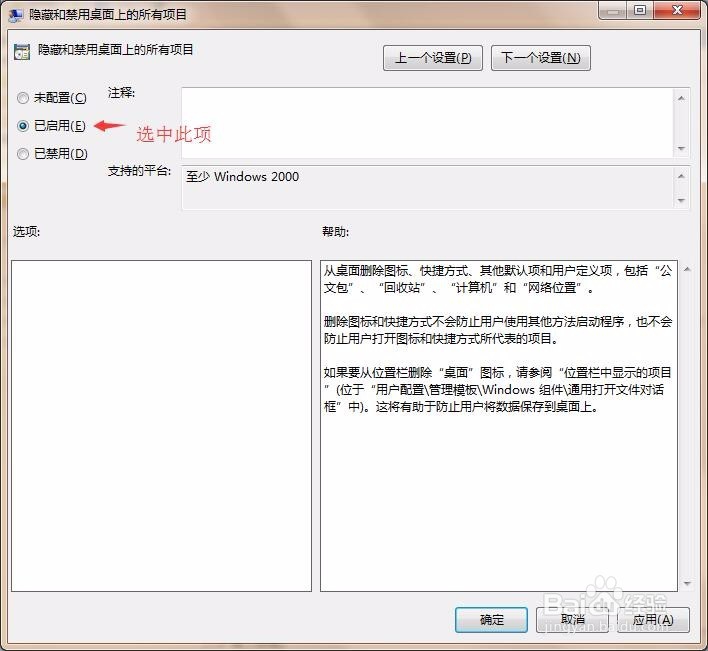Click help paragraph starting 从桌面删除图标
This screenshot has height=651, width=708.
pyautogui.click(x=498, y=279)
